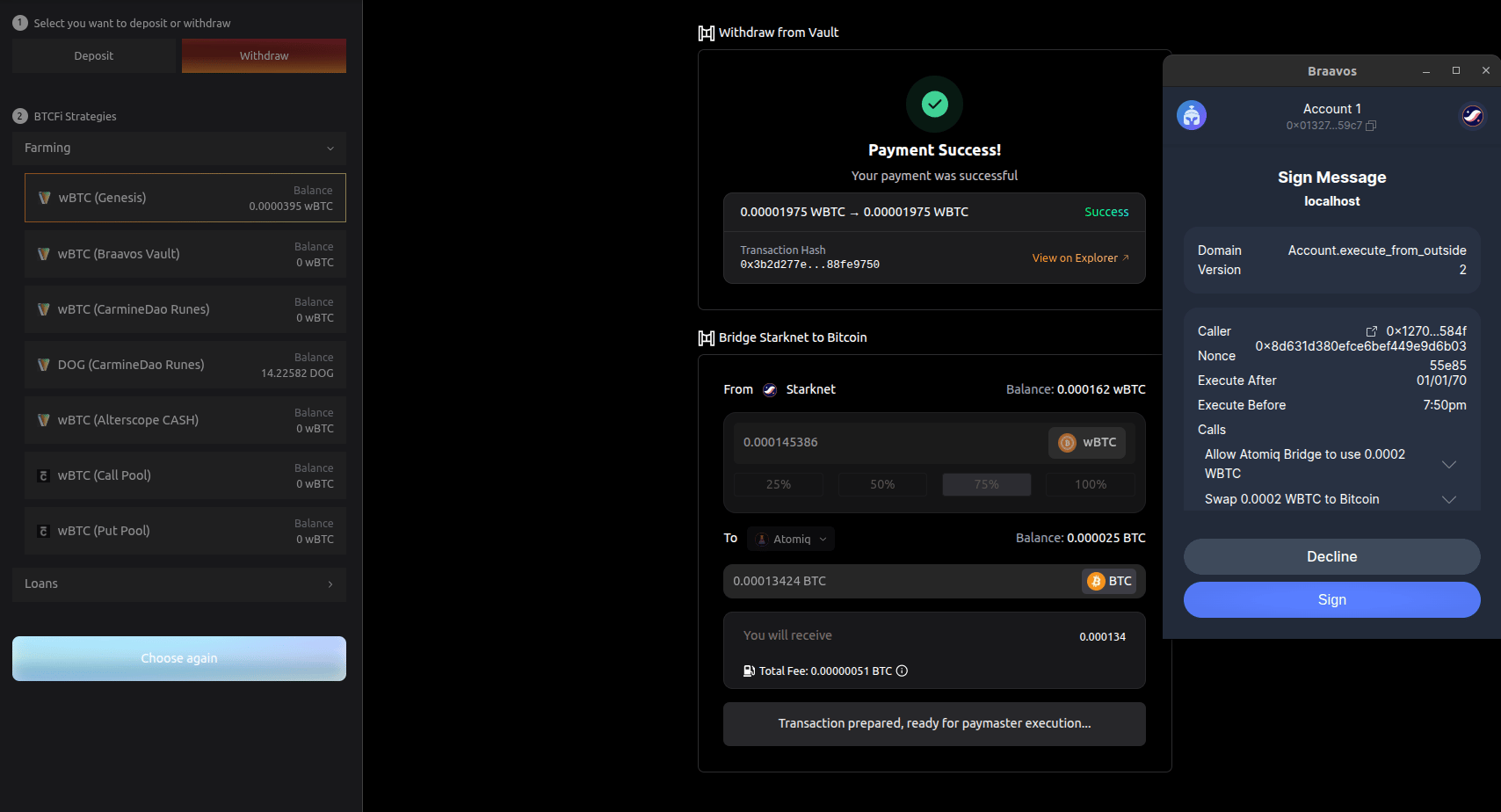Open the Atomiq bridge provider dropdown
This screenshot has width=1501, height=812.
tap(791, 539)
